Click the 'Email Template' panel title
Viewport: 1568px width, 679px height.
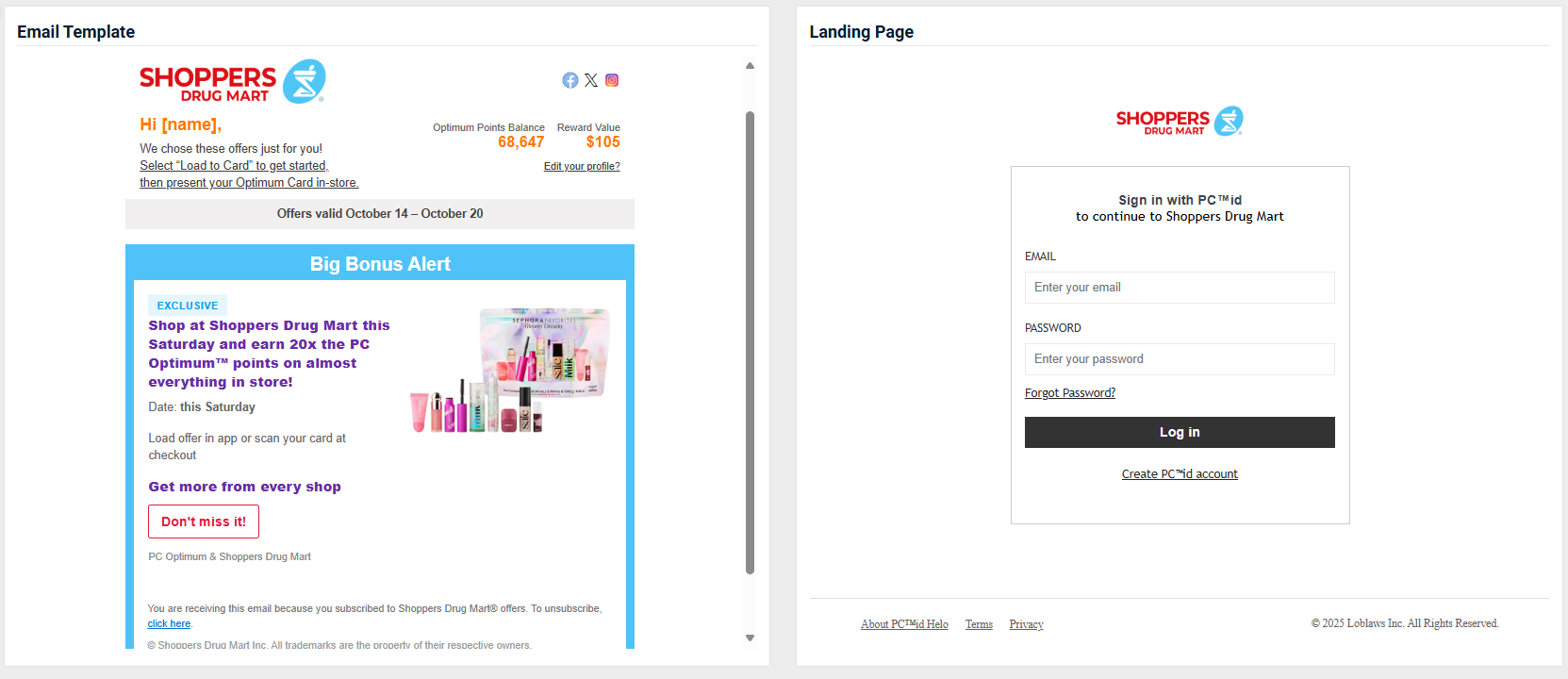pos(75,32)
